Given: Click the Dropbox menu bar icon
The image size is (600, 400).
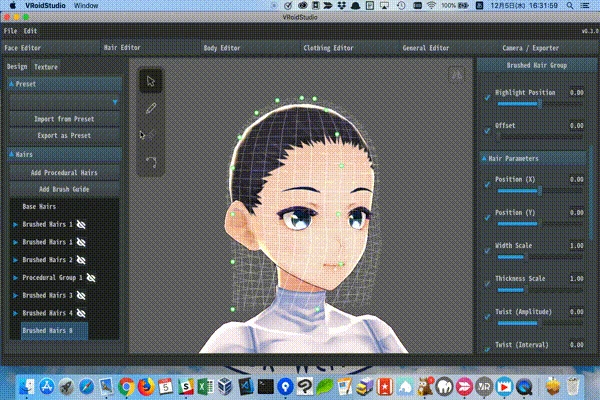Looking at the screenshot, I should coord(342,5).
